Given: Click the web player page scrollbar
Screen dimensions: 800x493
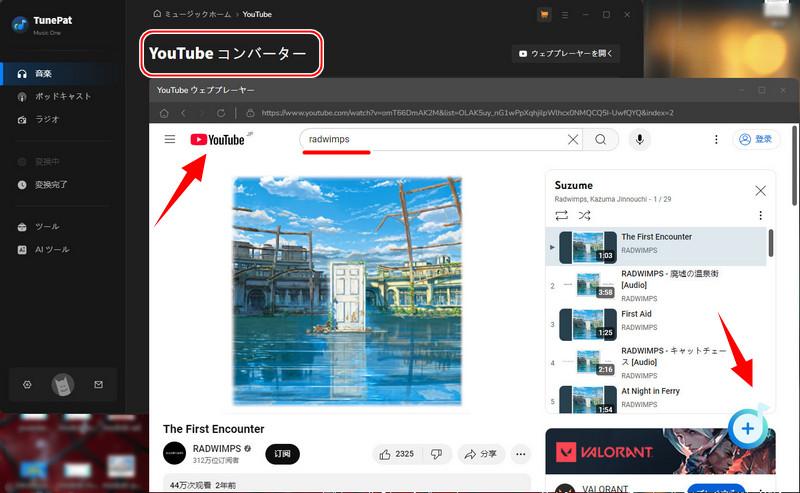Looking at the screenshot, I should click(794, 166).
